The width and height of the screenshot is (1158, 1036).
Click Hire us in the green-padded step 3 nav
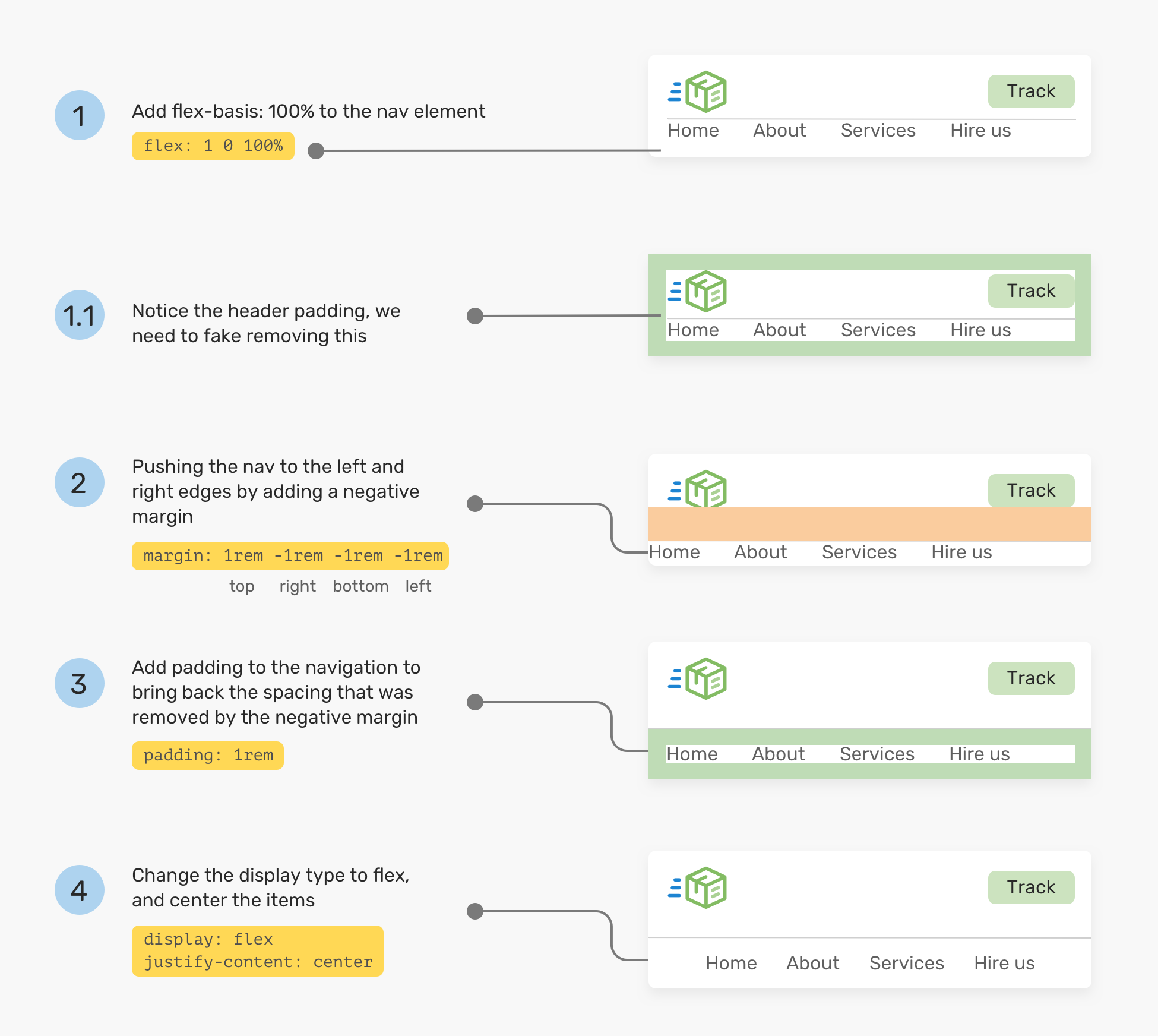[979, 754]
